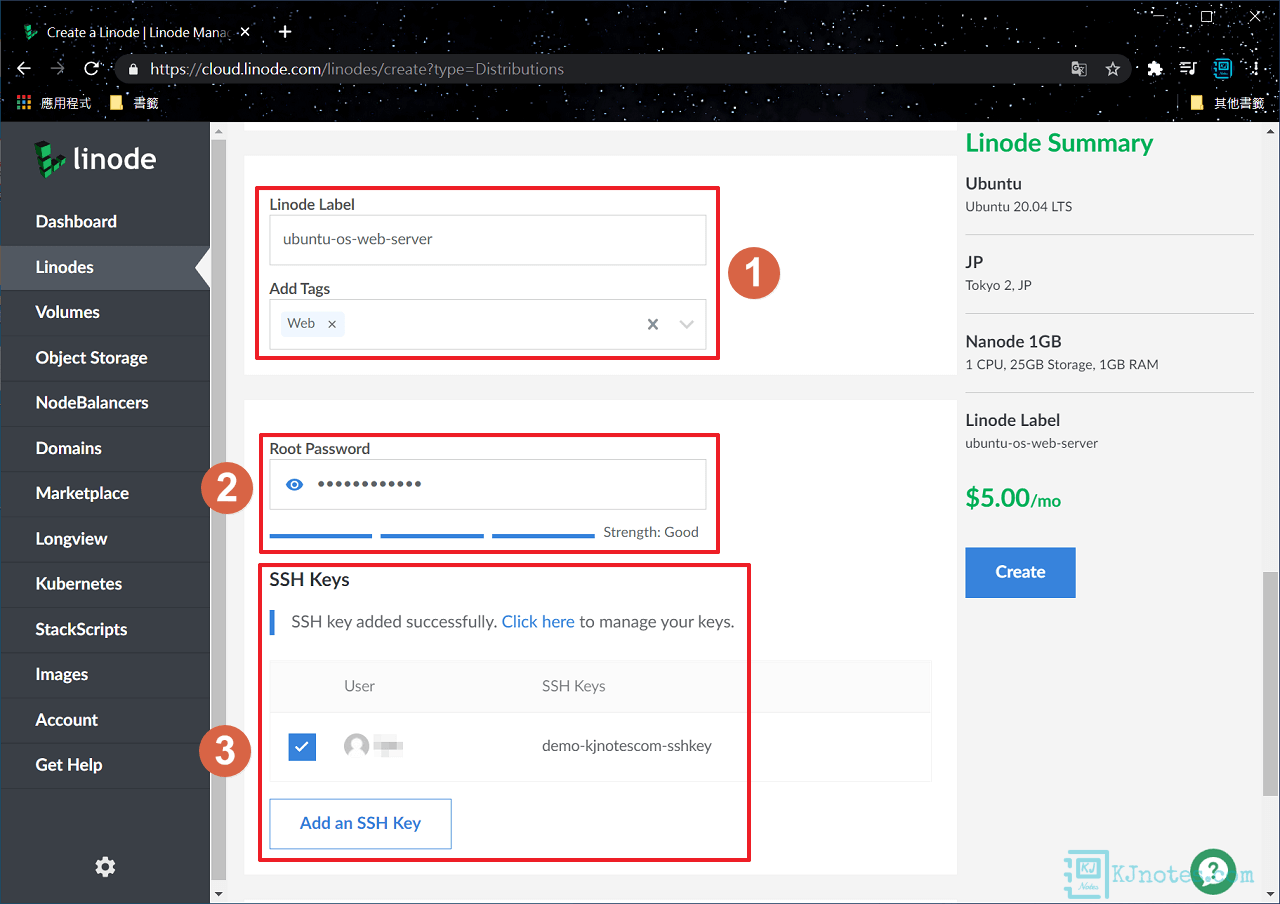Click the browser forward arrow

pyautogui.click(x=57, y=69)
